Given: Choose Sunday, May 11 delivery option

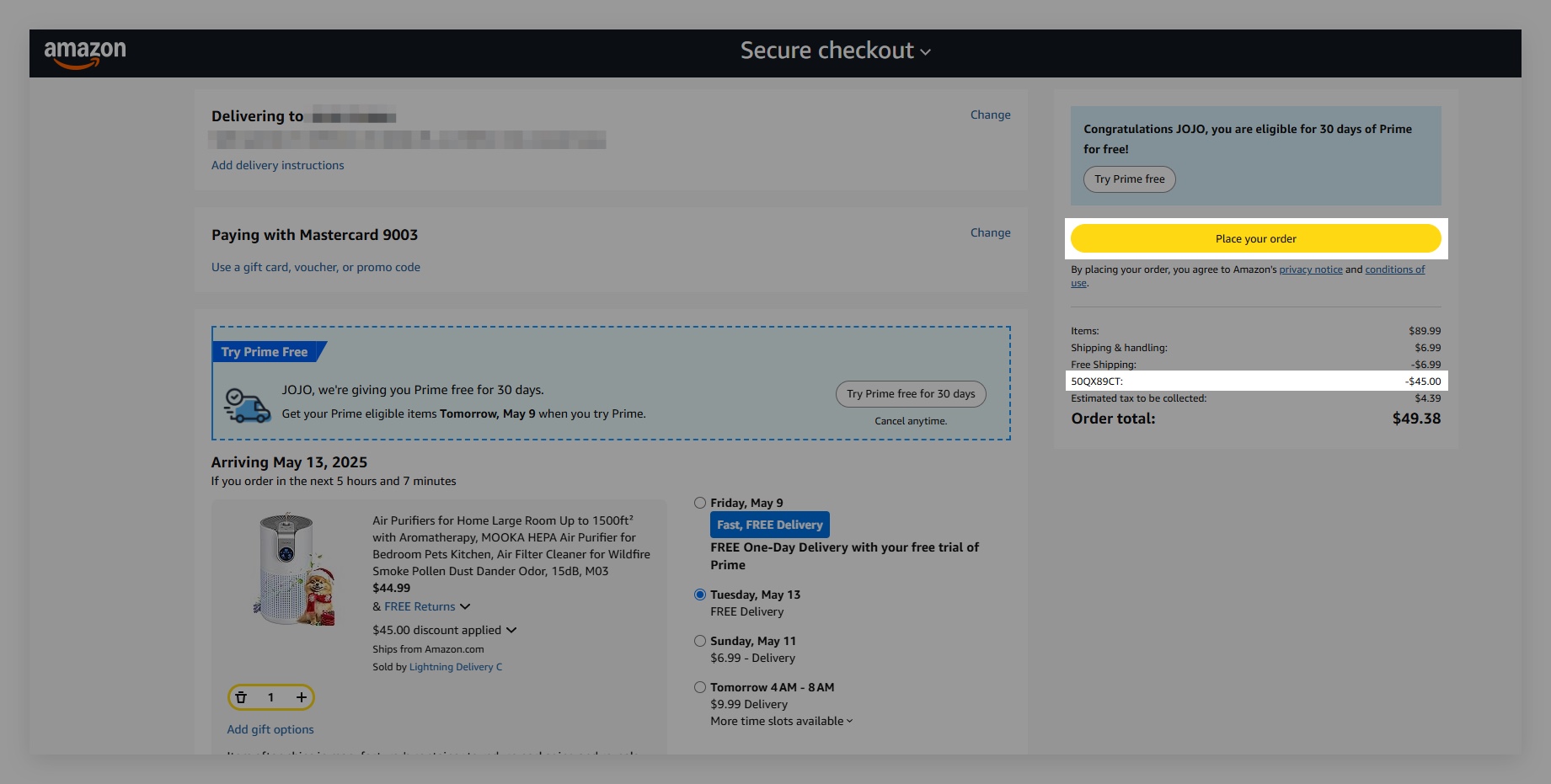Looking at the screenshot, I should coord(700,641).
